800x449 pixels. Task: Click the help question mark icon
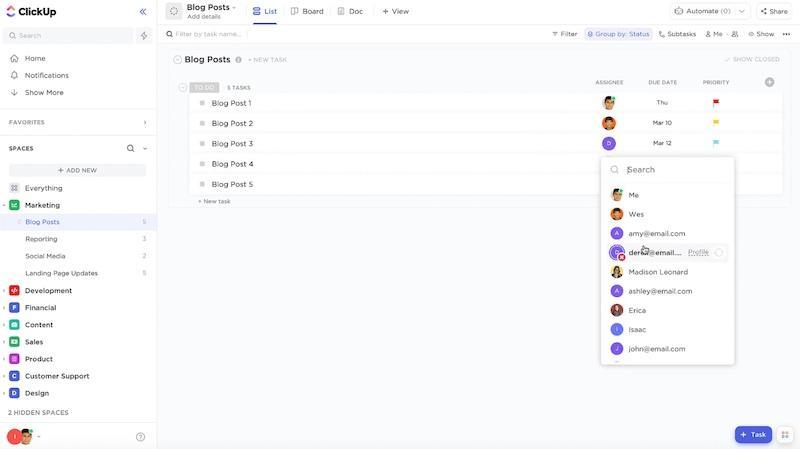[x=140, y=437]
